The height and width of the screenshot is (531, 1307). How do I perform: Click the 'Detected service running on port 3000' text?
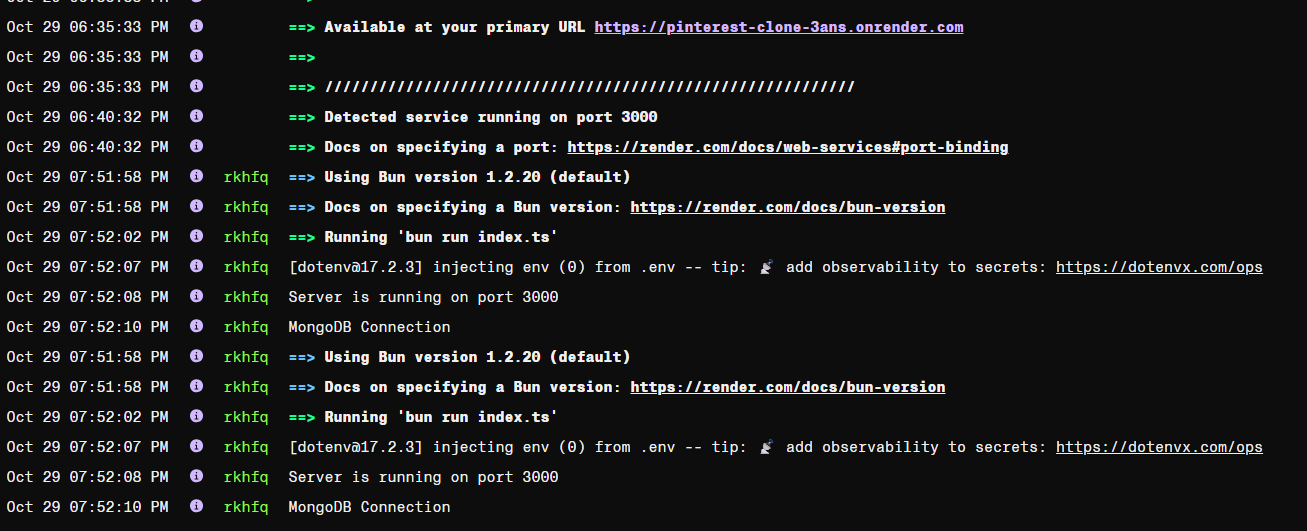coord(490,117)
